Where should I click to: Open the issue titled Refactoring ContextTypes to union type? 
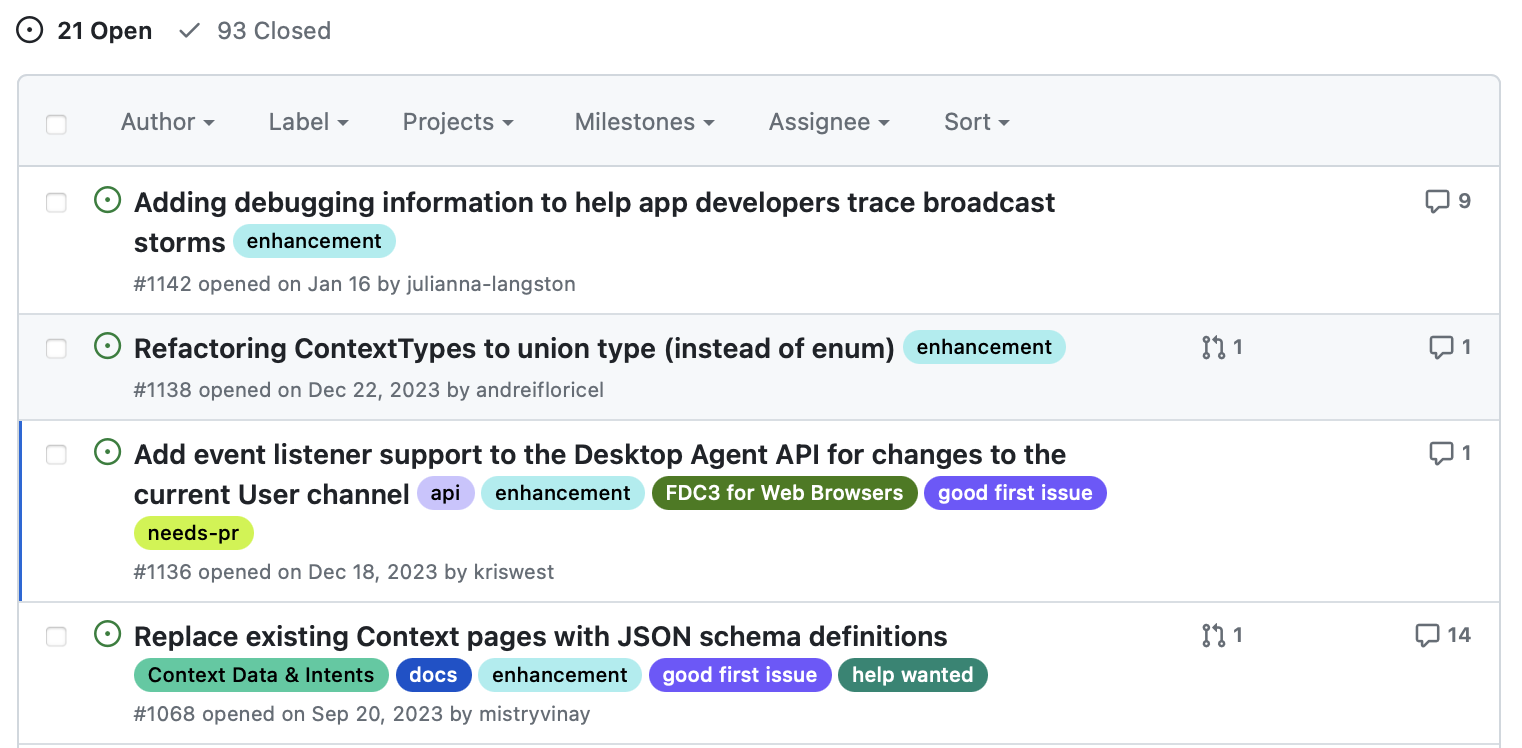click(x=513, y=348)
